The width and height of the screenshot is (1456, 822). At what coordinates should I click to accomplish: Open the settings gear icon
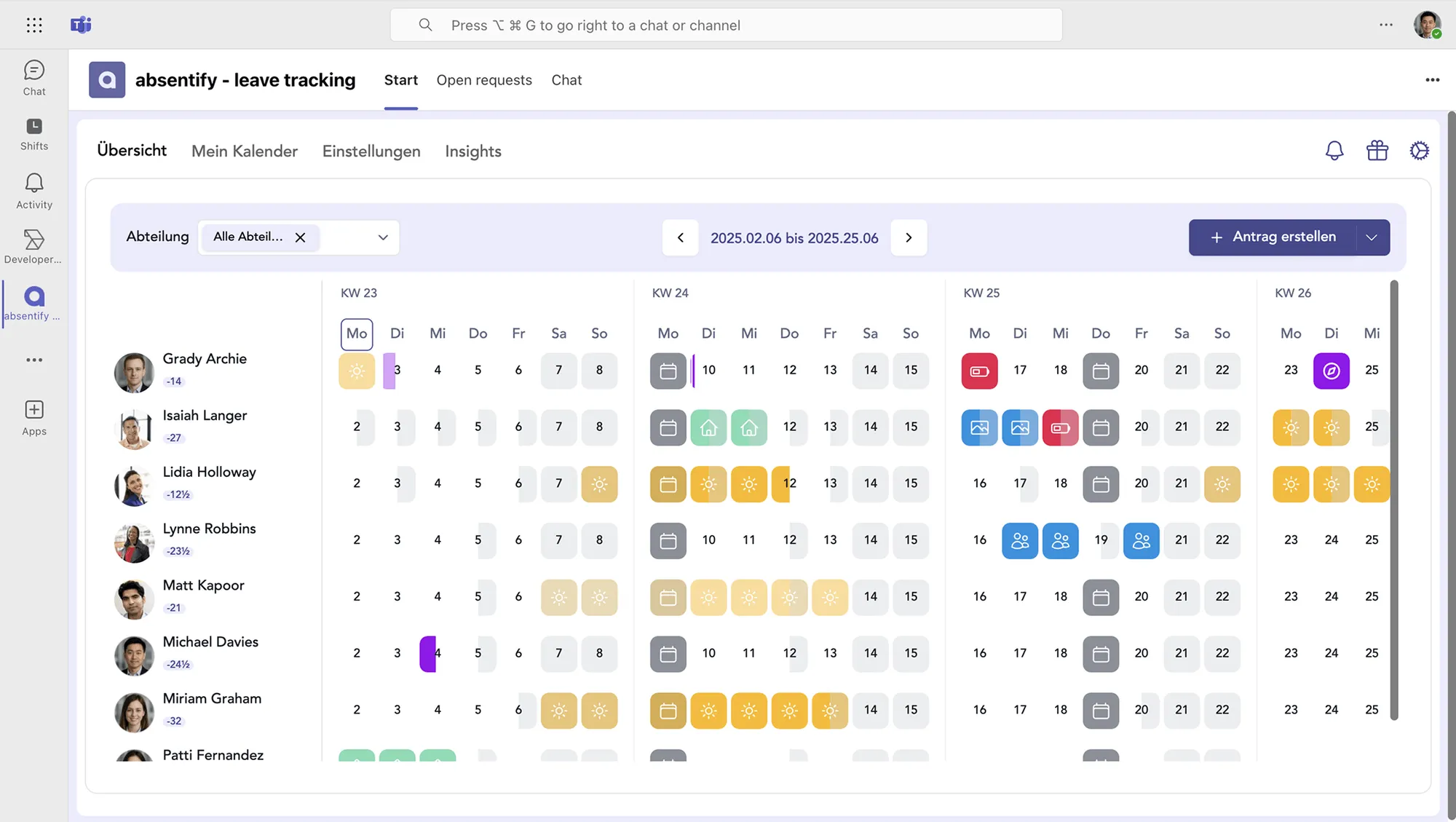[1419, 151]
